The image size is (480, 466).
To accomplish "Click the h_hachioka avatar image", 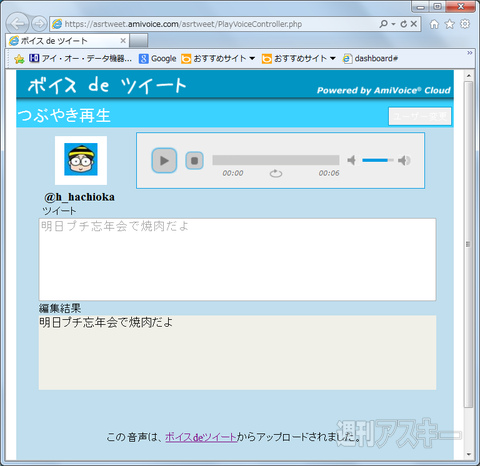I will point(81,160).
